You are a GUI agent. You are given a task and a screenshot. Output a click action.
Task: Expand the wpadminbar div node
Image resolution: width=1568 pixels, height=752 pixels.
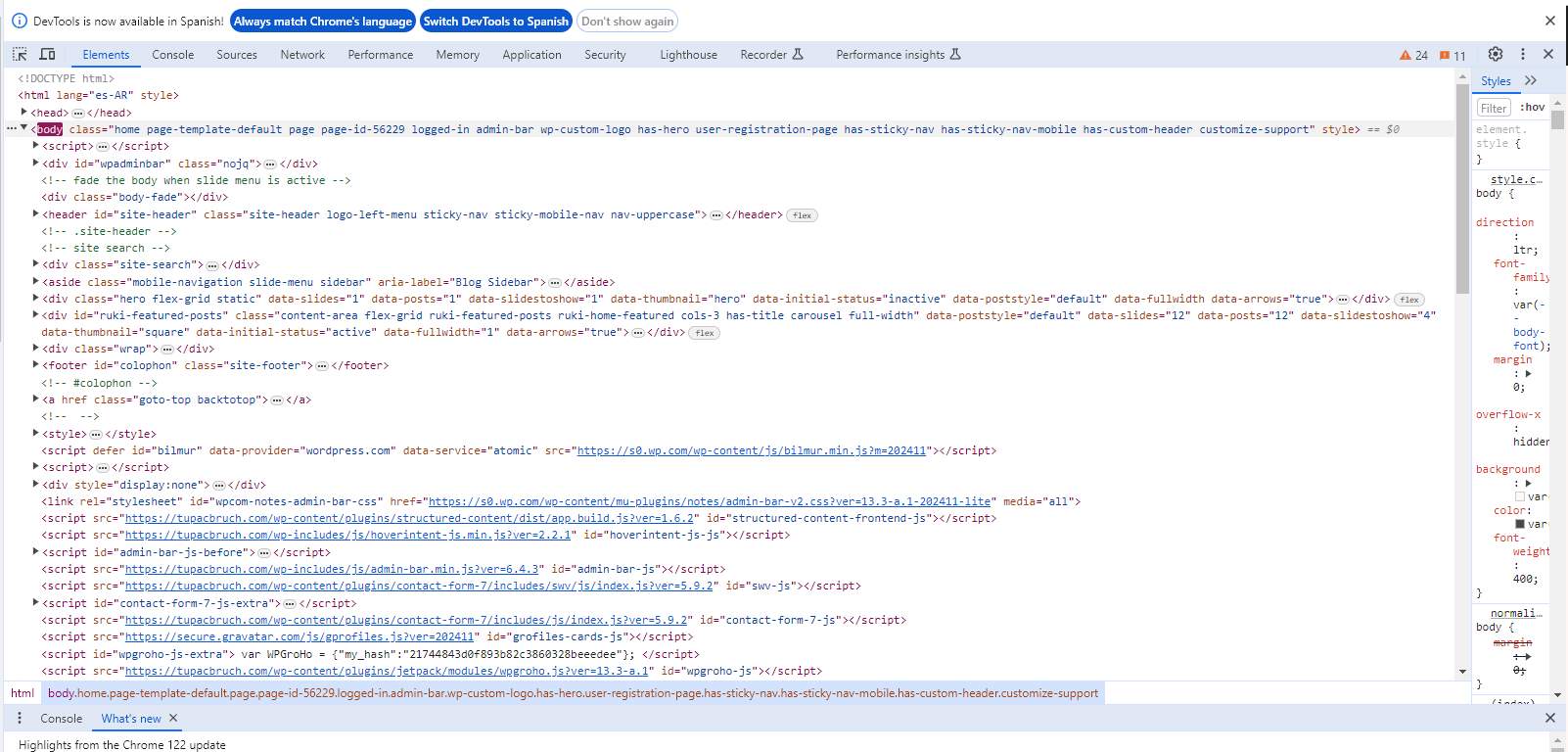[36, 164]
